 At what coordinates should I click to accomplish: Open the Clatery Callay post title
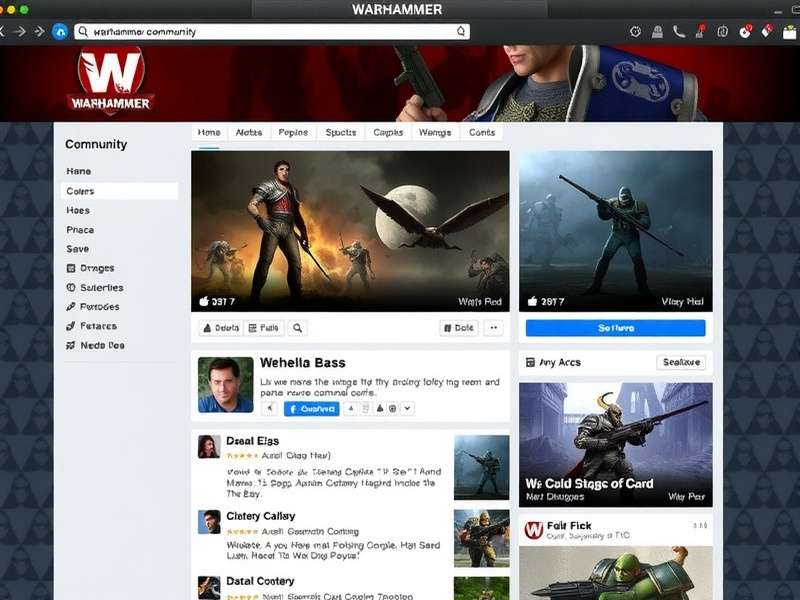261,516
